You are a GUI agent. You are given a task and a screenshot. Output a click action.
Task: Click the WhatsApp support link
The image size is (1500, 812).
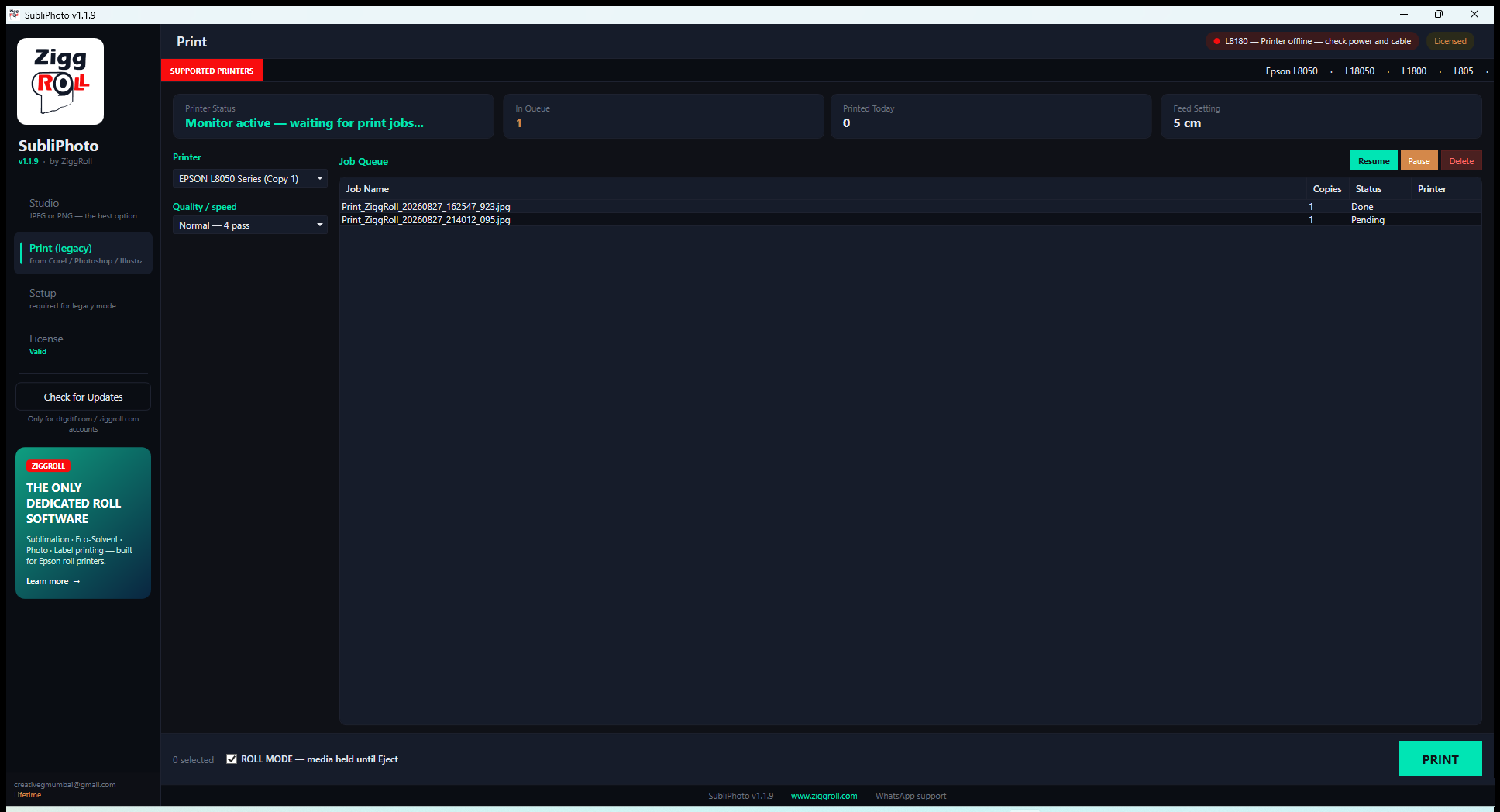[x=910, y=796]
